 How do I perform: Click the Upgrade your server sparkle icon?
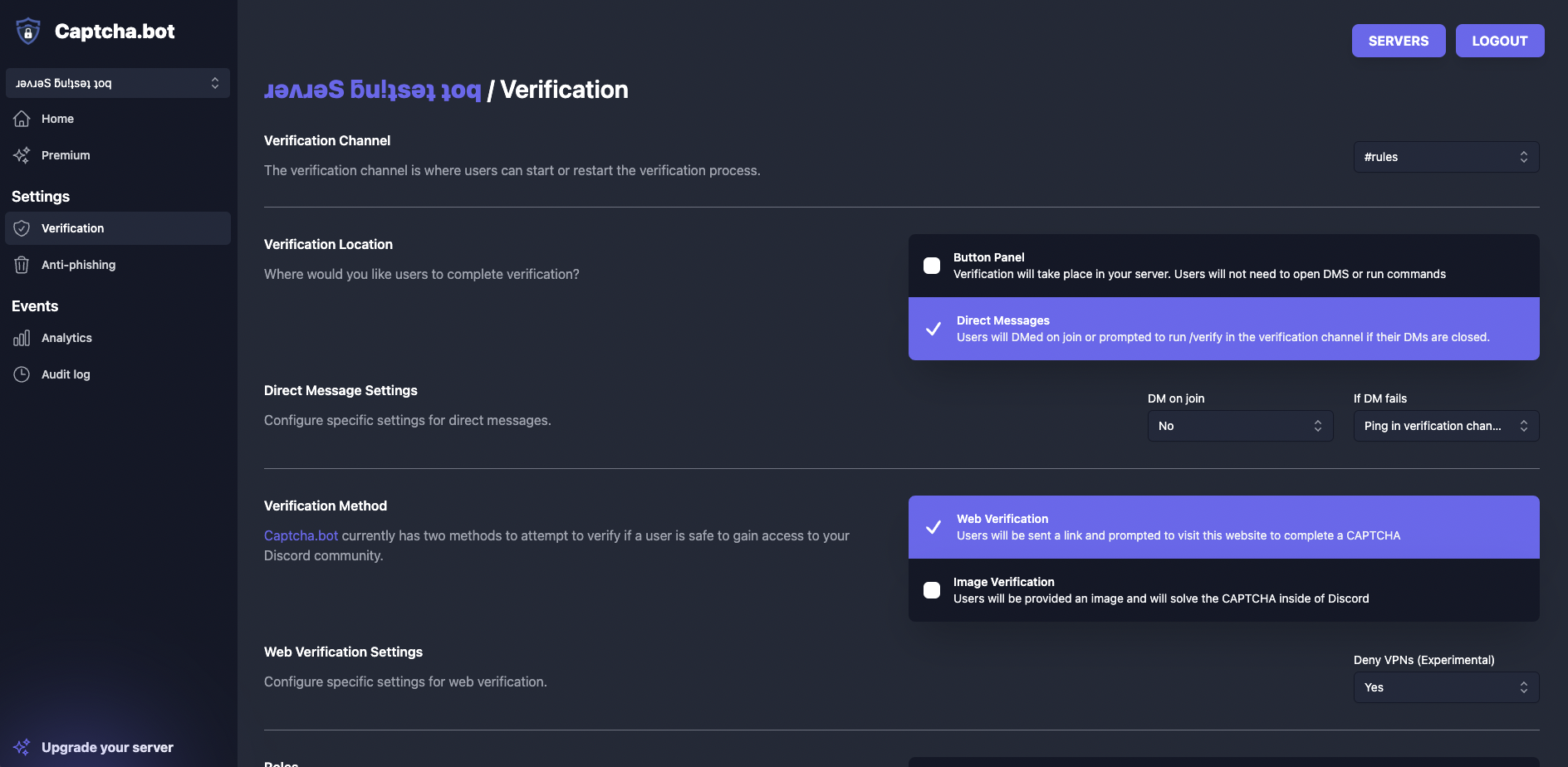coord(22,746)
